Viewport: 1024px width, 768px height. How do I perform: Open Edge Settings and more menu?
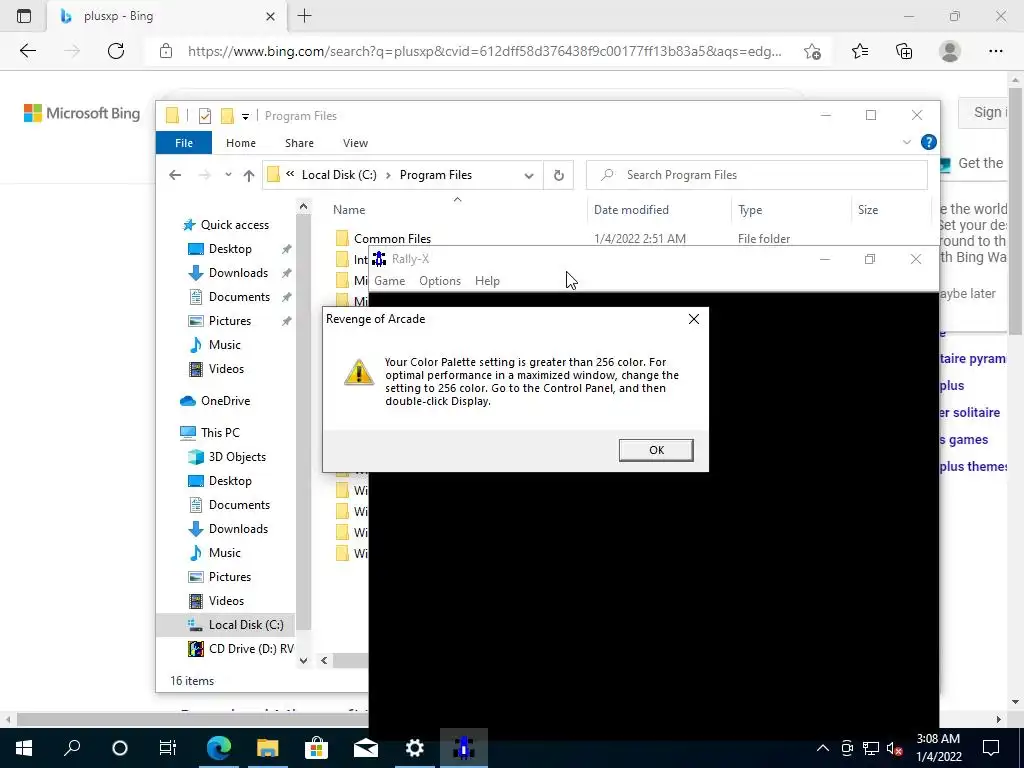tap(995, 51)
